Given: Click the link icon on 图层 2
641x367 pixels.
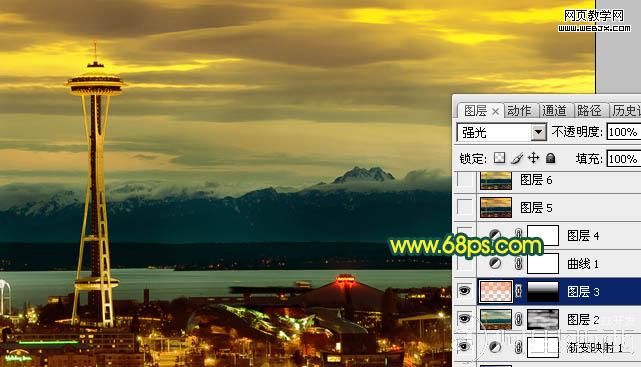Looking at the screenshot, I should [518, 319].
